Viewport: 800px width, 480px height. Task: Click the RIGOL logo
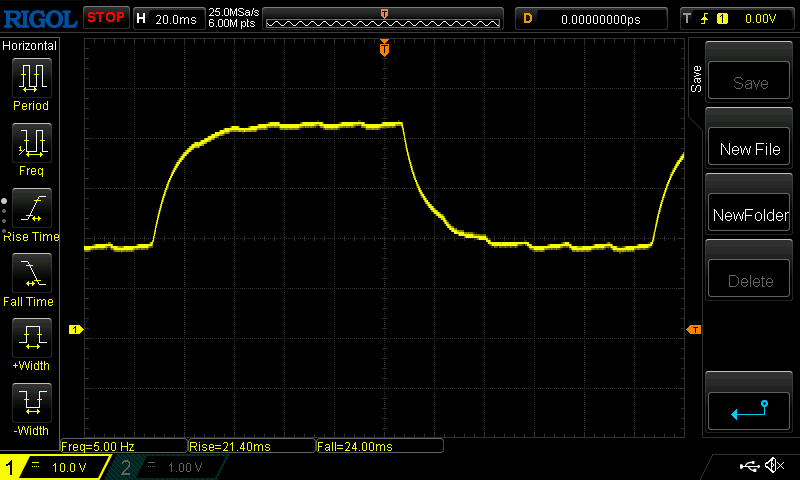pyautogui.click(x=40, y=19)
